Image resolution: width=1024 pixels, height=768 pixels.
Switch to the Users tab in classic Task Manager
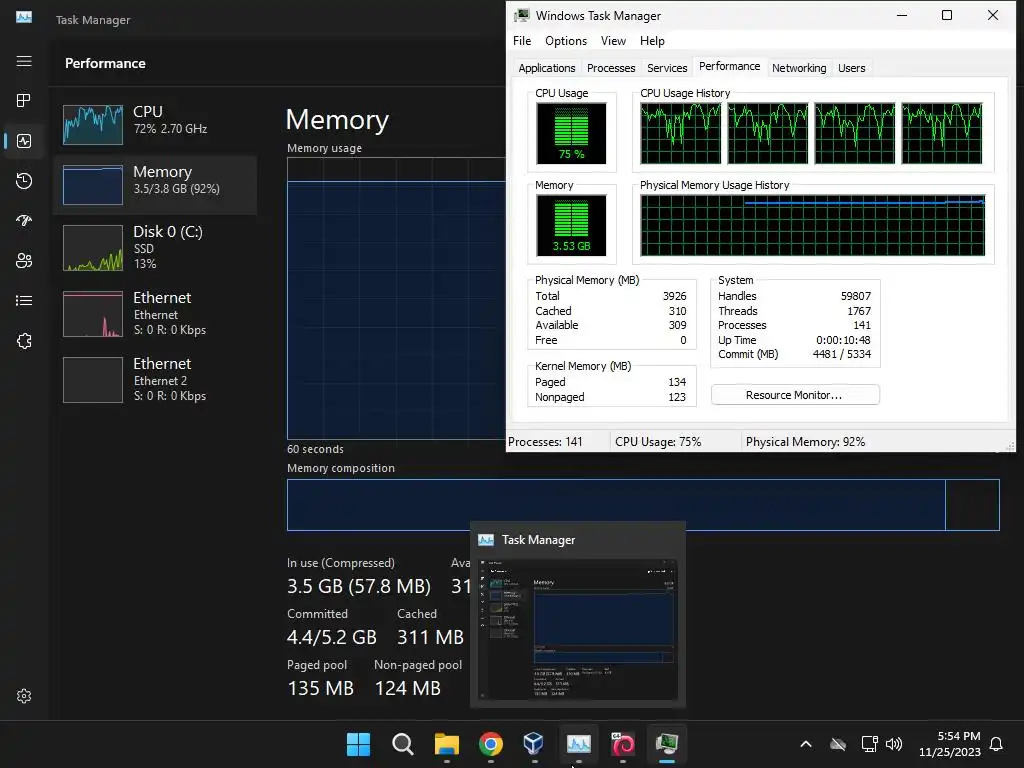851,68
